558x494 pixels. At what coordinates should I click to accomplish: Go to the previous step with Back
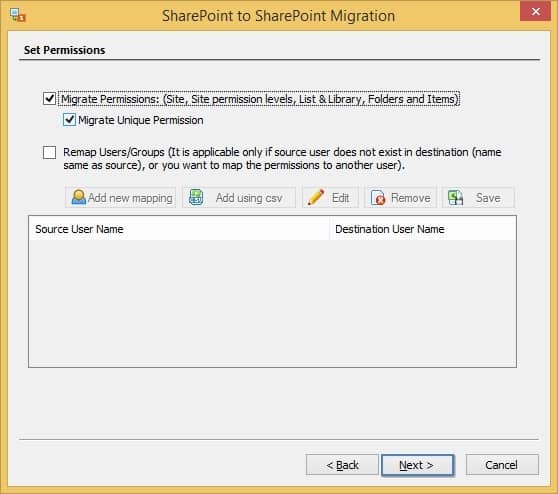click(342, 465)
